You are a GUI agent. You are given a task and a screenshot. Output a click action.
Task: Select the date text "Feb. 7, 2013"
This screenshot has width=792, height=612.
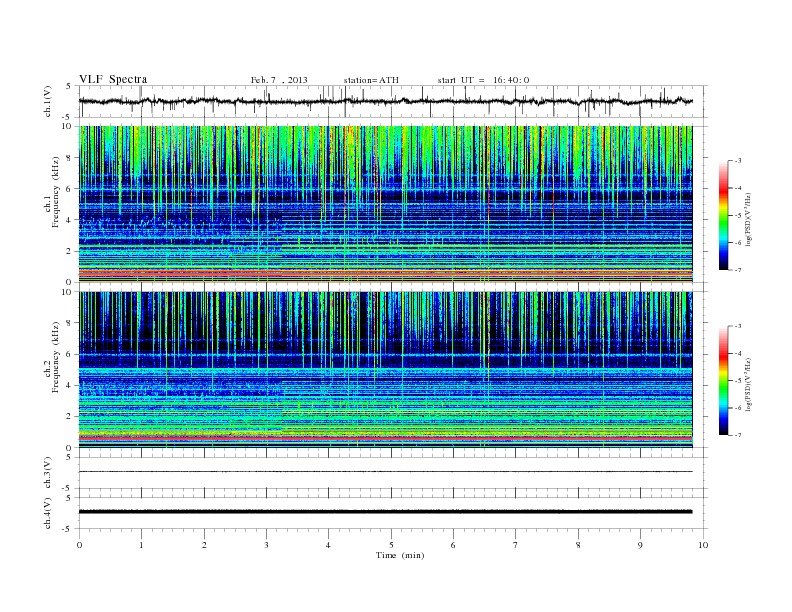tap(279, 80)
